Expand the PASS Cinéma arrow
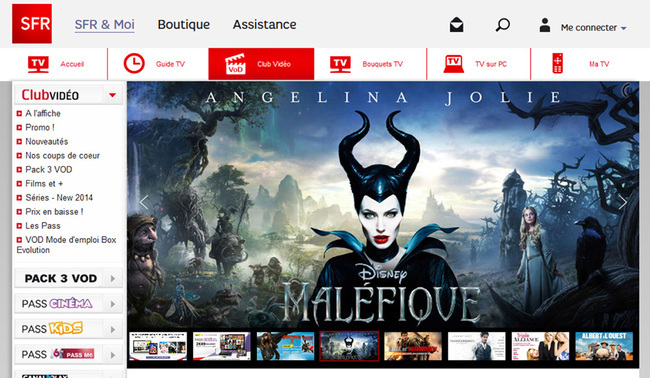Viewport: 650px width, 378px height. pos(113,304)
